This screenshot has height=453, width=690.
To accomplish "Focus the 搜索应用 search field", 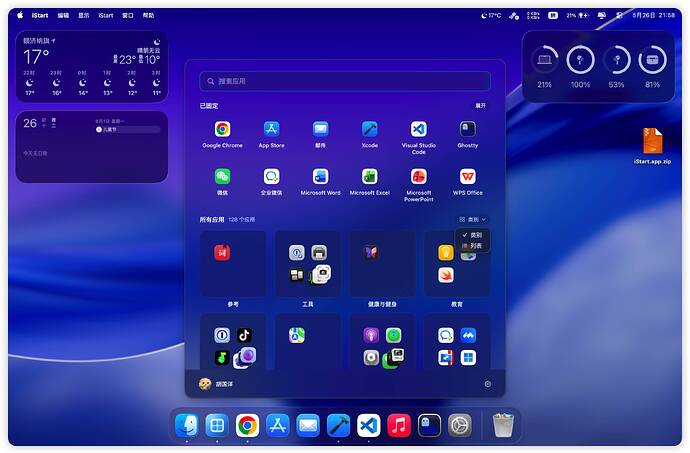I will click(345, 81).
